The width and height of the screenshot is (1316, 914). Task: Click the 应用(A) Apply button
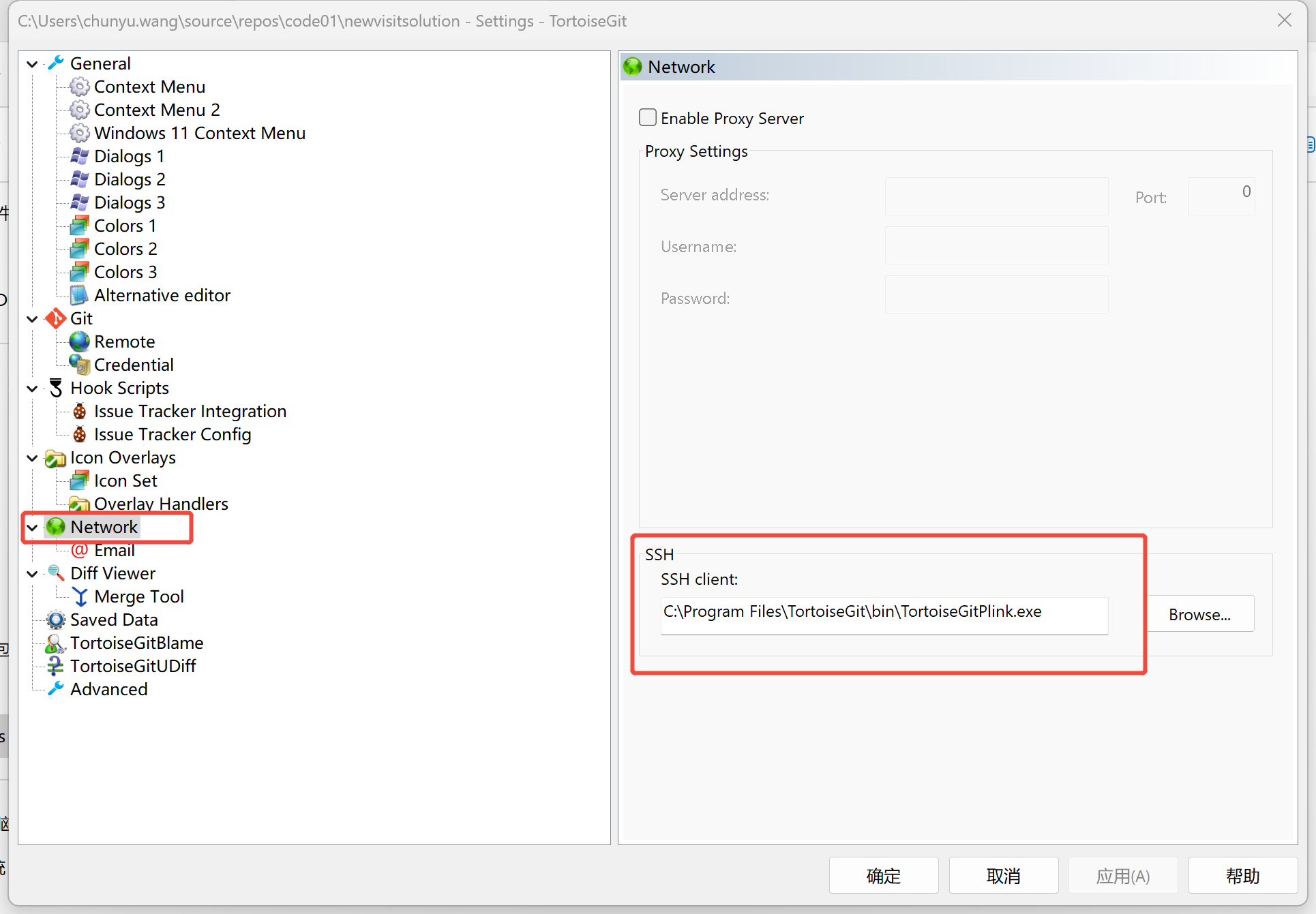click(1123, 875)
